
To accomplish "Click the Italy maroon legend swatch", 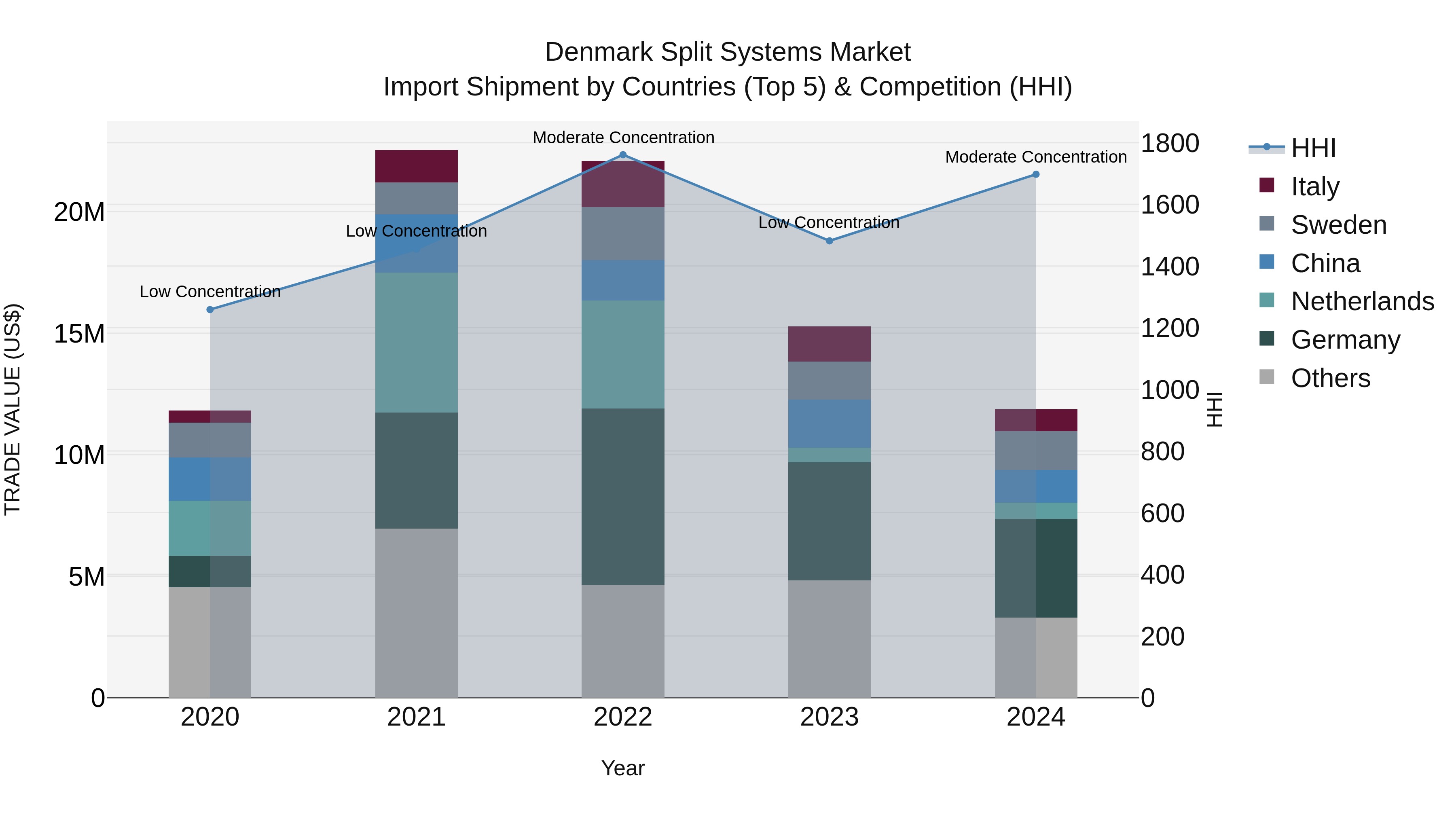I will [1267, 185].
